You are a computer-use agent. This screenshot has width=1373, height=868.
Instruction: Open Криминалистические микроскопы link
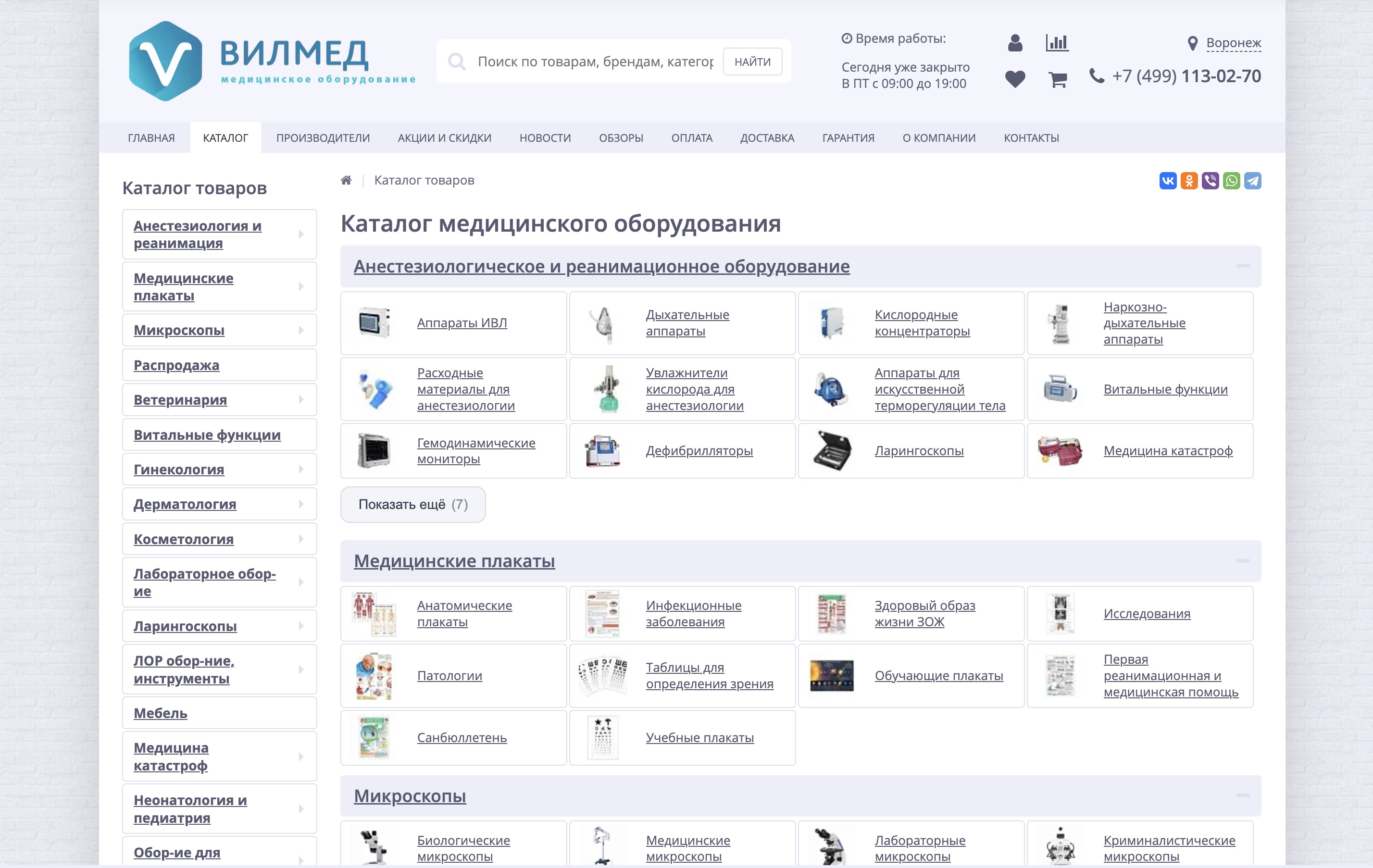(x=1169, y=849)
